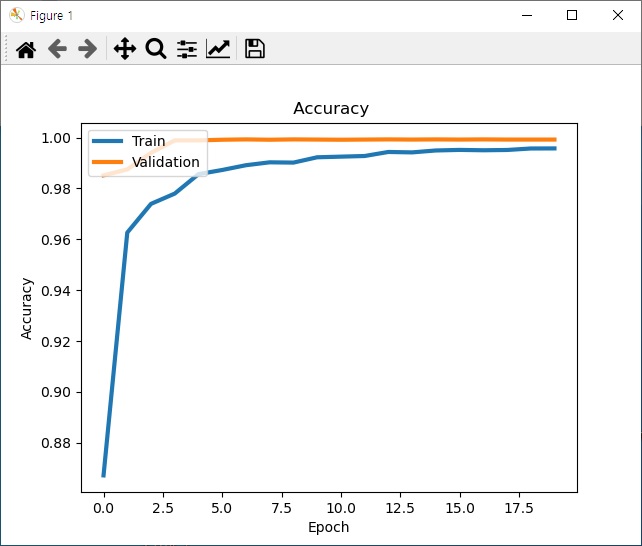Click the 10.0 x-axis tick label
Viewport: 642px width, 546px height.
point(341,508)
